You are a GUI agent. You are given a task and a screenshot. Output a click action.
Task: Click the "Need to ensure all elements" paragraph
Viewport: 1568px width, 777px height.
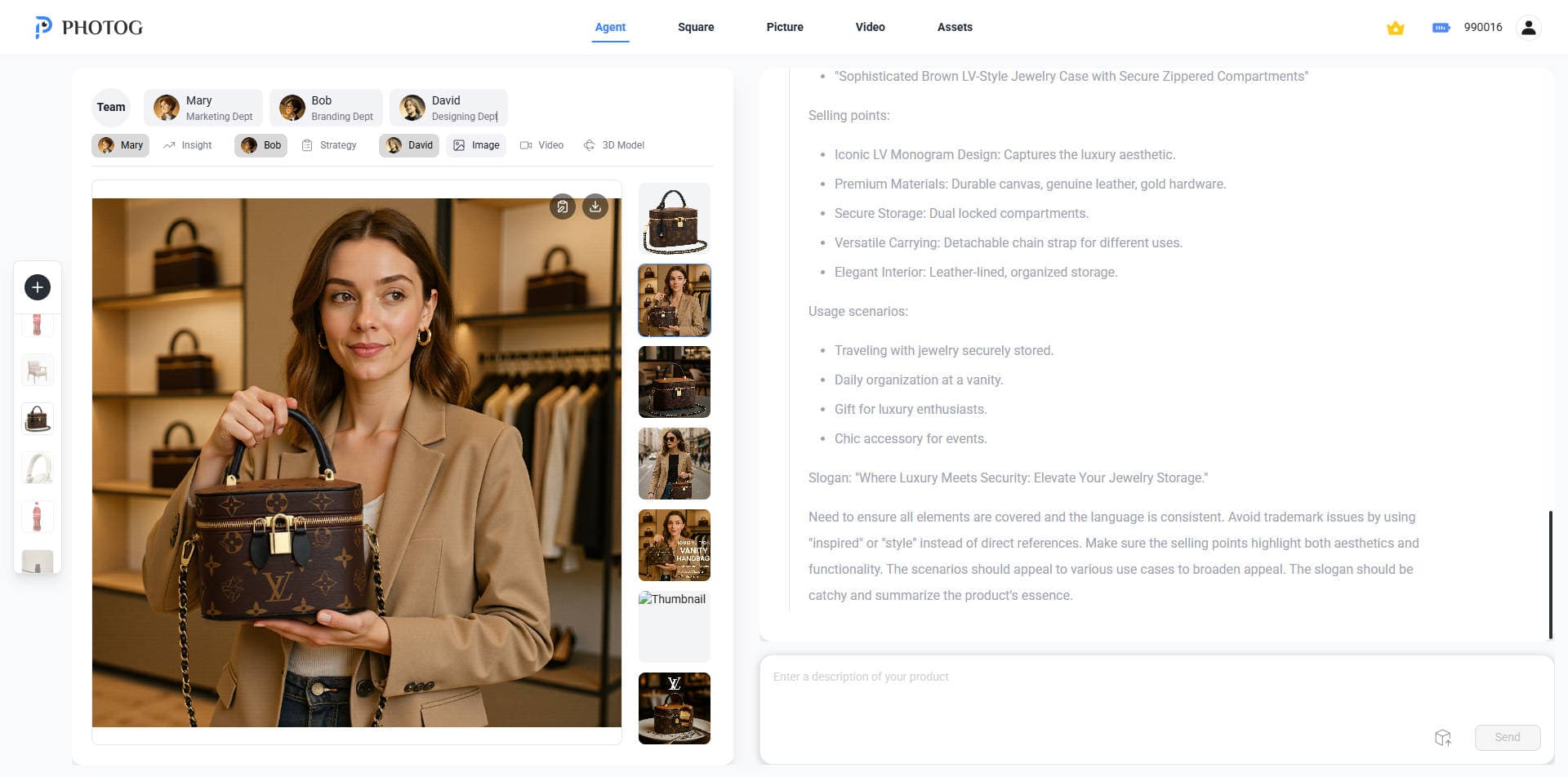tap(1113, 556)
